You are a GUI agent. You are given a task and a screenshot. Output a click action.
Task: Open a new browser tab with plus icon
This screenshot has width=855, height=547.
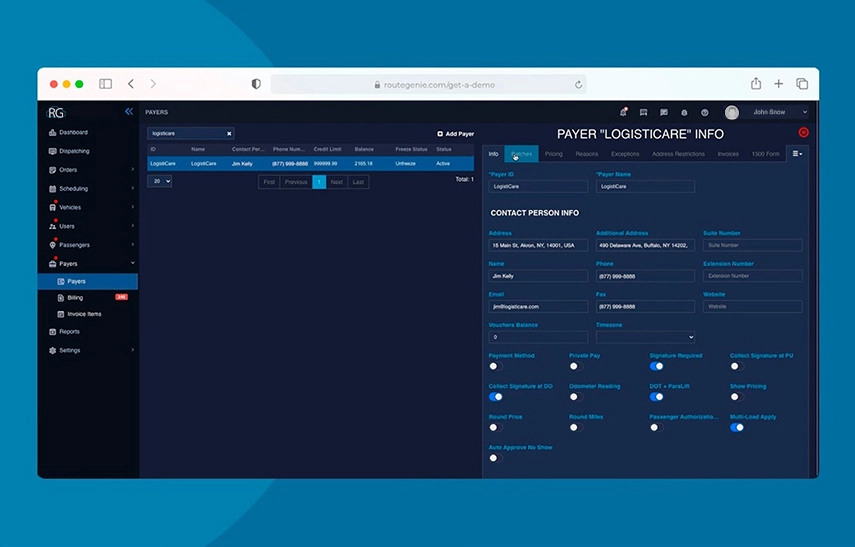click(779, 83)
